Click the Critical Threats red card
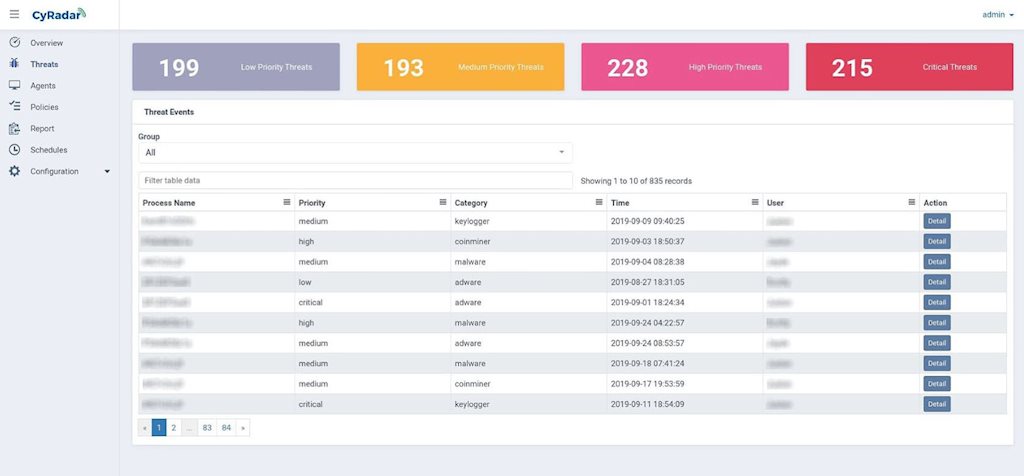Image resolution: width=1024 pixels, height=476 pixels. pos(909,68)
